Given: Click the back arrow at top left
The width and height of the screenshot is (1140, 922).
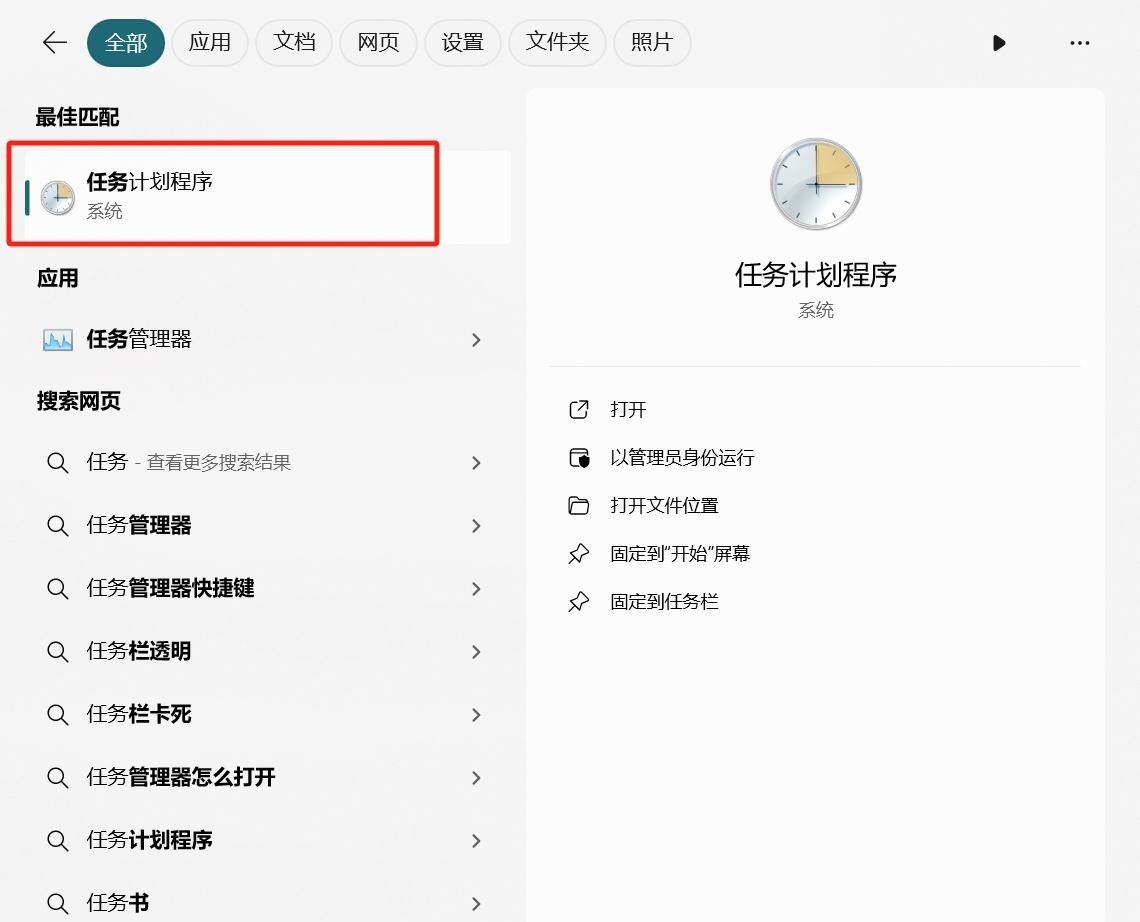Looking at the screenshot, I should (x=53, y=42).
